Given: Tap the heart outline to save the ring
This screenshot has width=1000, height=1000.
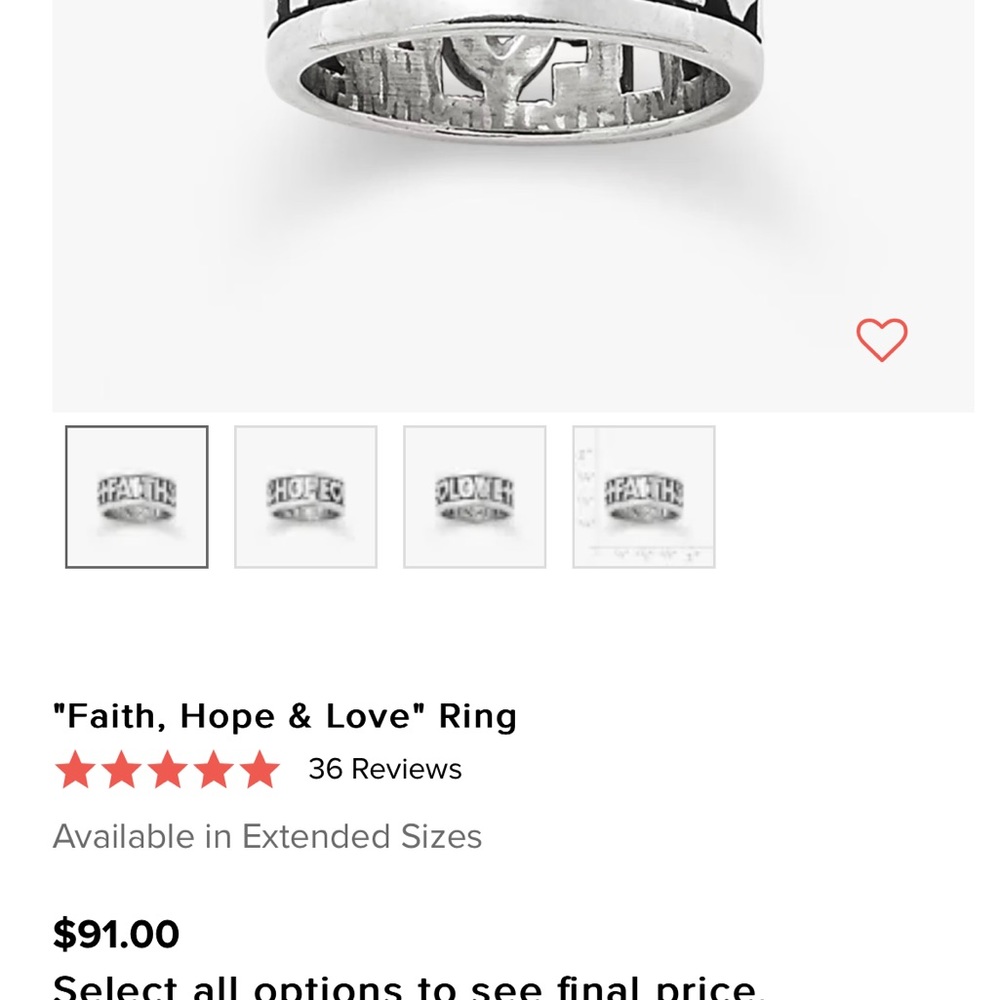Looking at the screenshot, I should (x=881, y=339).
